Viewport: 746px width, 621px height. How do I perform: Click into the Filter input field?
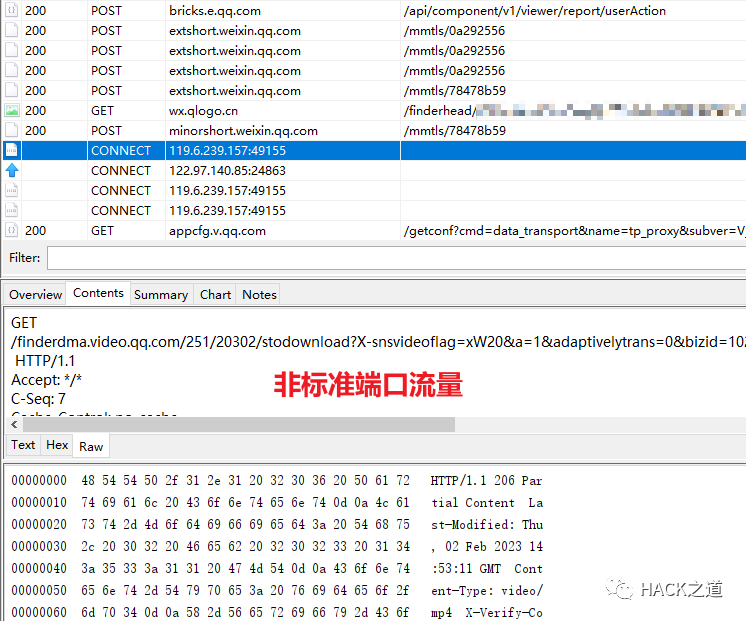(x=396, y=258)
